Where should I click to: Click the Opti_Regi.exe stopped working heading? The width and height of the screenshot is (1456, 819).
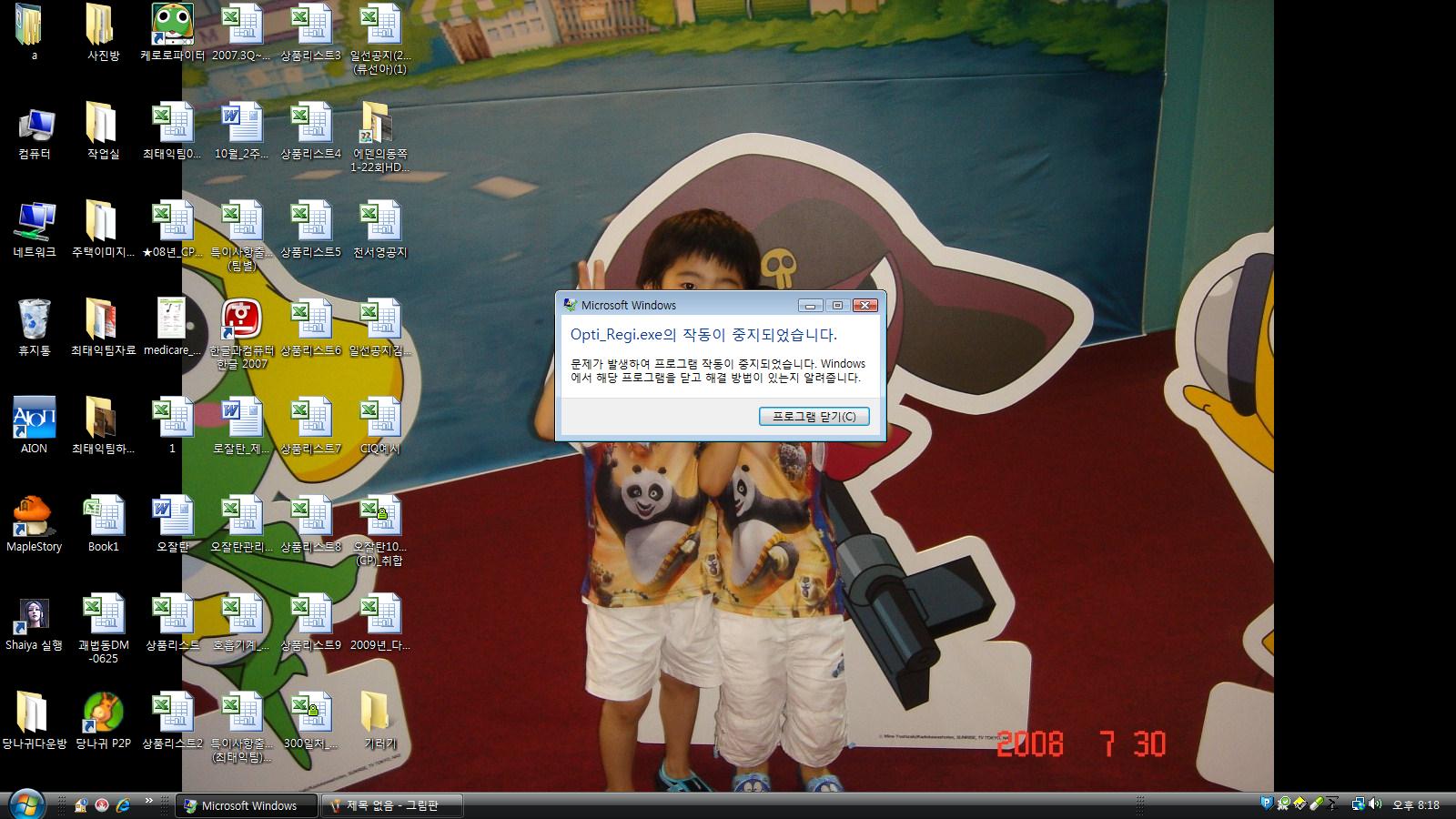tap(703, 335)
